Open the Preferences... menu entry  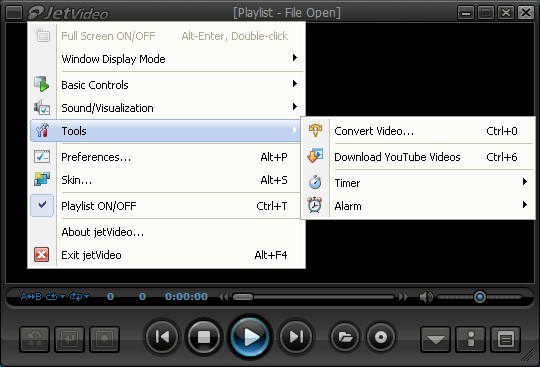[x=166, y=157]
